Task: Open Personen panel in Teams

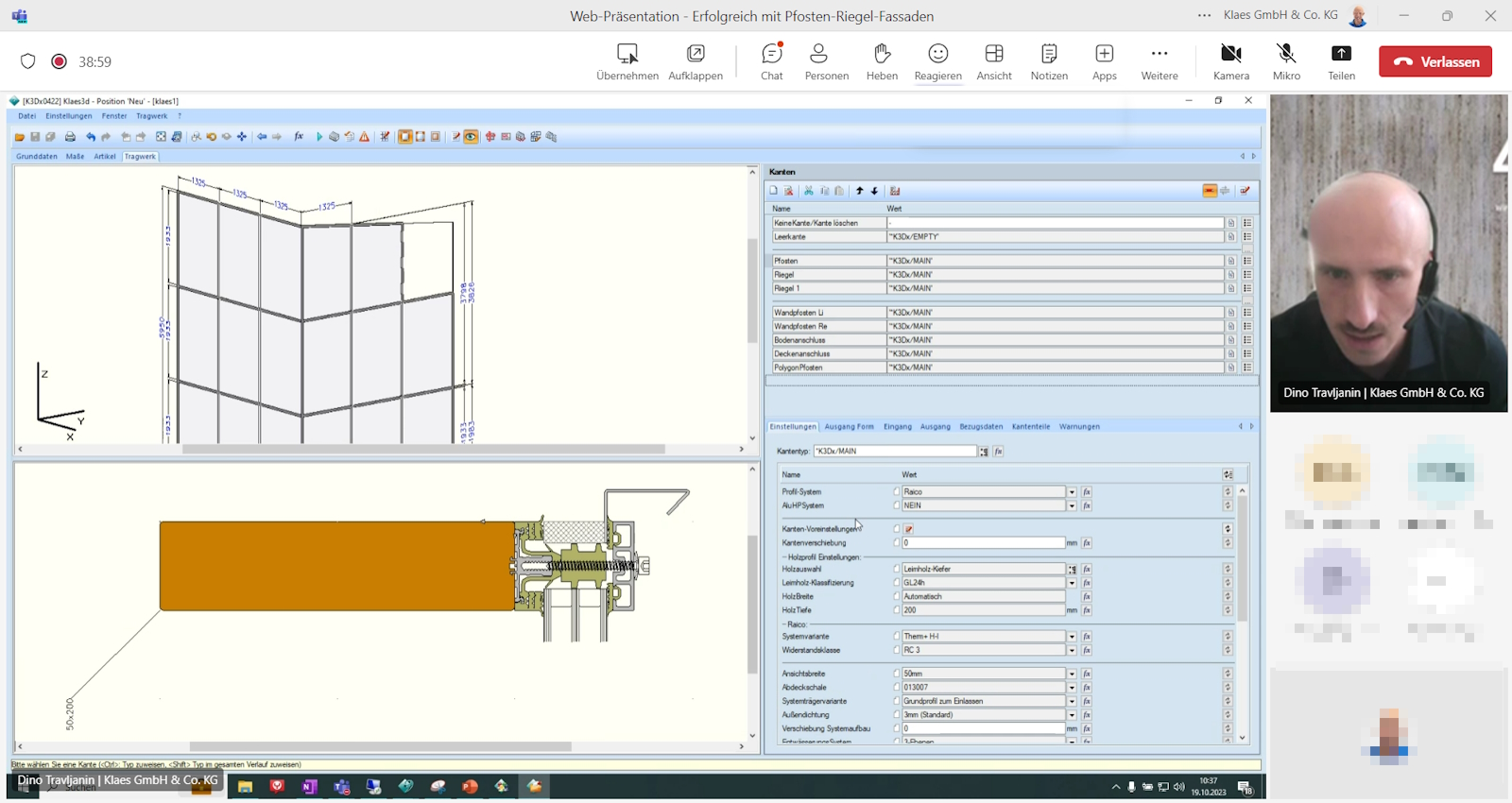Action: tap(827, 62)
